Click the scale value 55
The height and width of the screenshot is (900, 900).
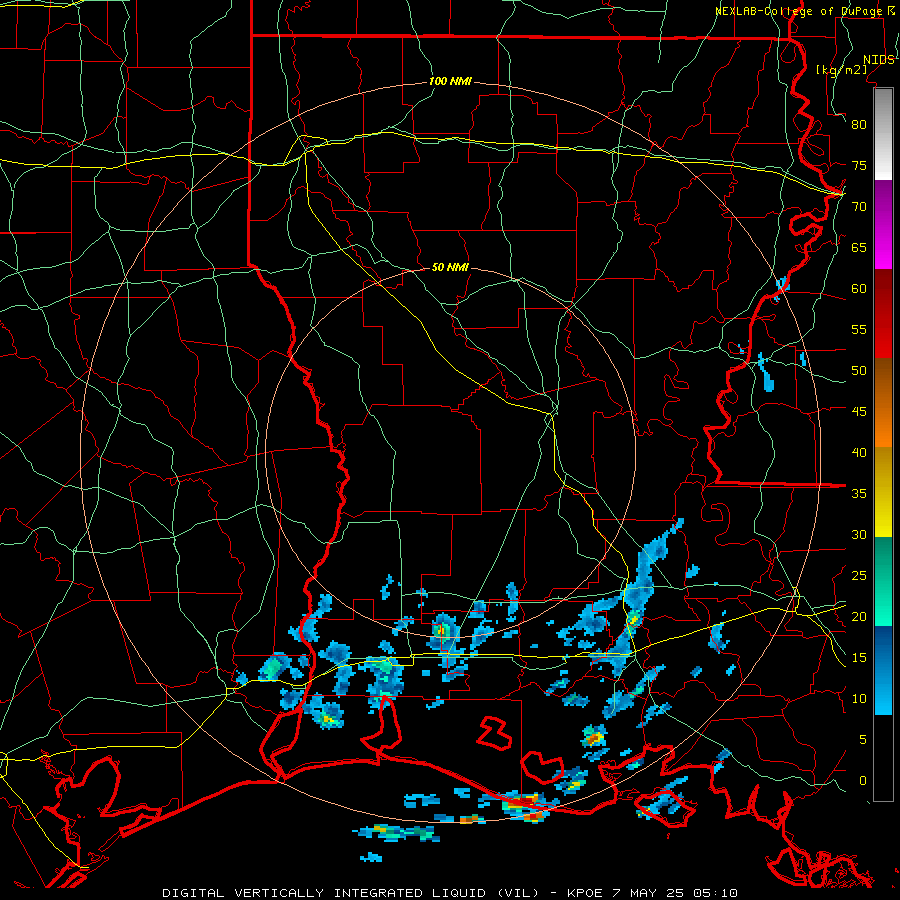[x=859, y=329]
